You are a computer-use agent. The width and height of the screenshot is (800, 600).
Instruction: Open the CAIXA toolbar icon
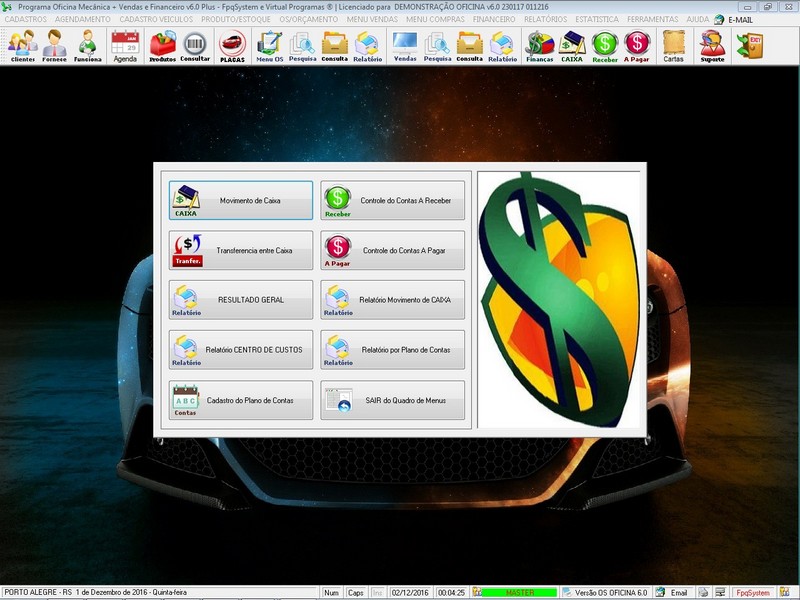click(x=572, y=46)
